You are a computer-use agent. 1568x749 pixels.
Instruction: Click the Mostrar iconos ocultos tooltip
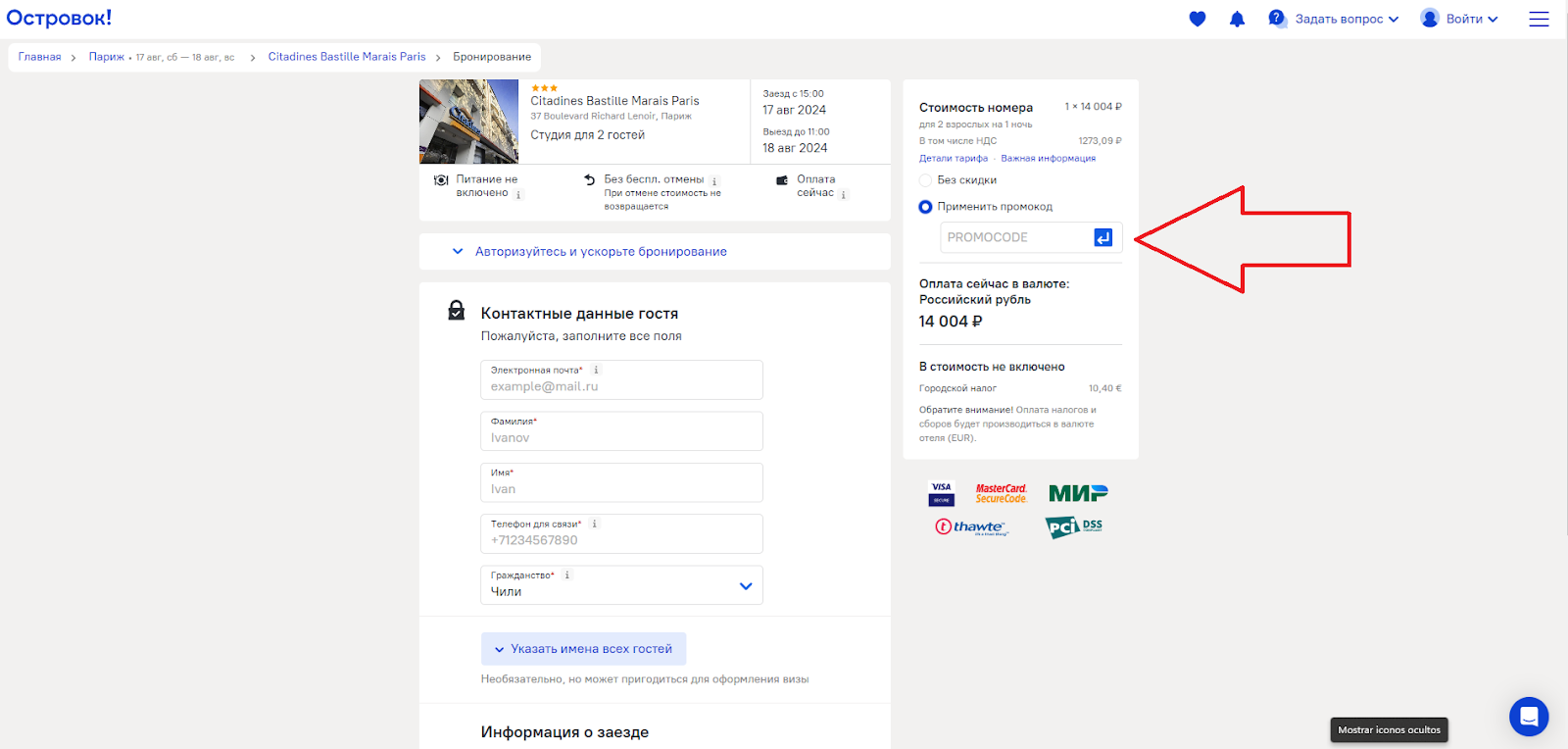point(1389,729)
